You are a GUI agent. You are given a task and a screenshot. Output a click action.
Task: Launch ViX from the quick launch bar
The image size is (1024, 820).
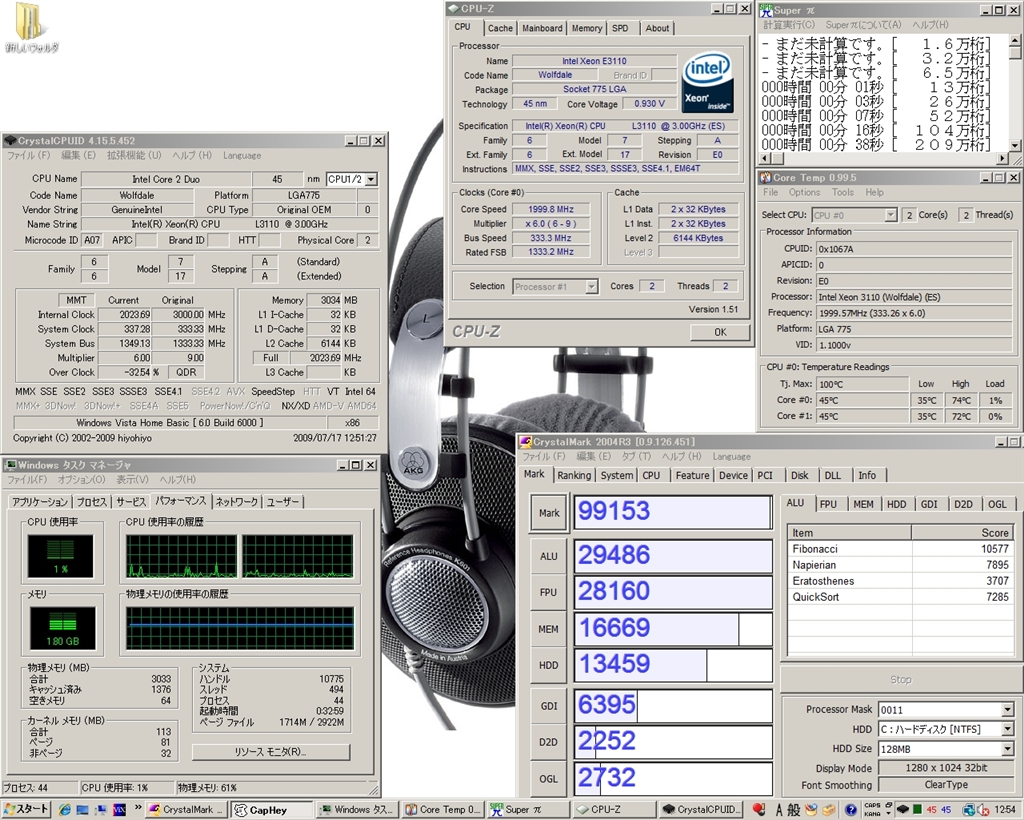click(x=119, y=810)
